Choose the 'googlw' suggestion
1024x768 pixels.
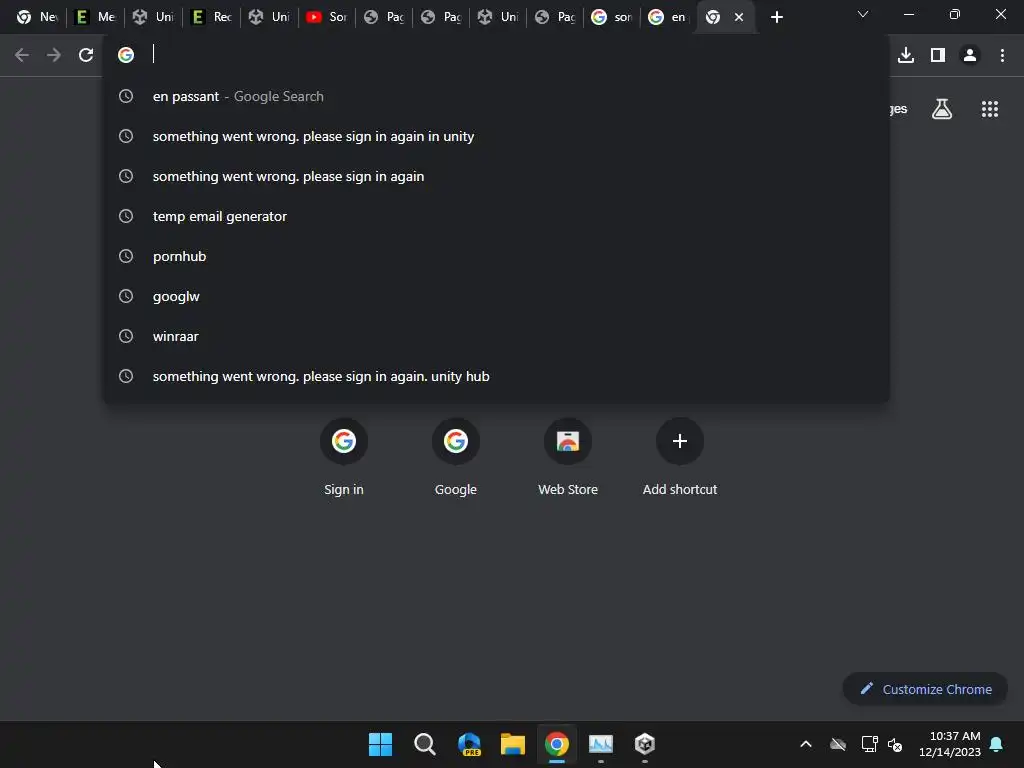pyautogui.click(x=496, y=296)
